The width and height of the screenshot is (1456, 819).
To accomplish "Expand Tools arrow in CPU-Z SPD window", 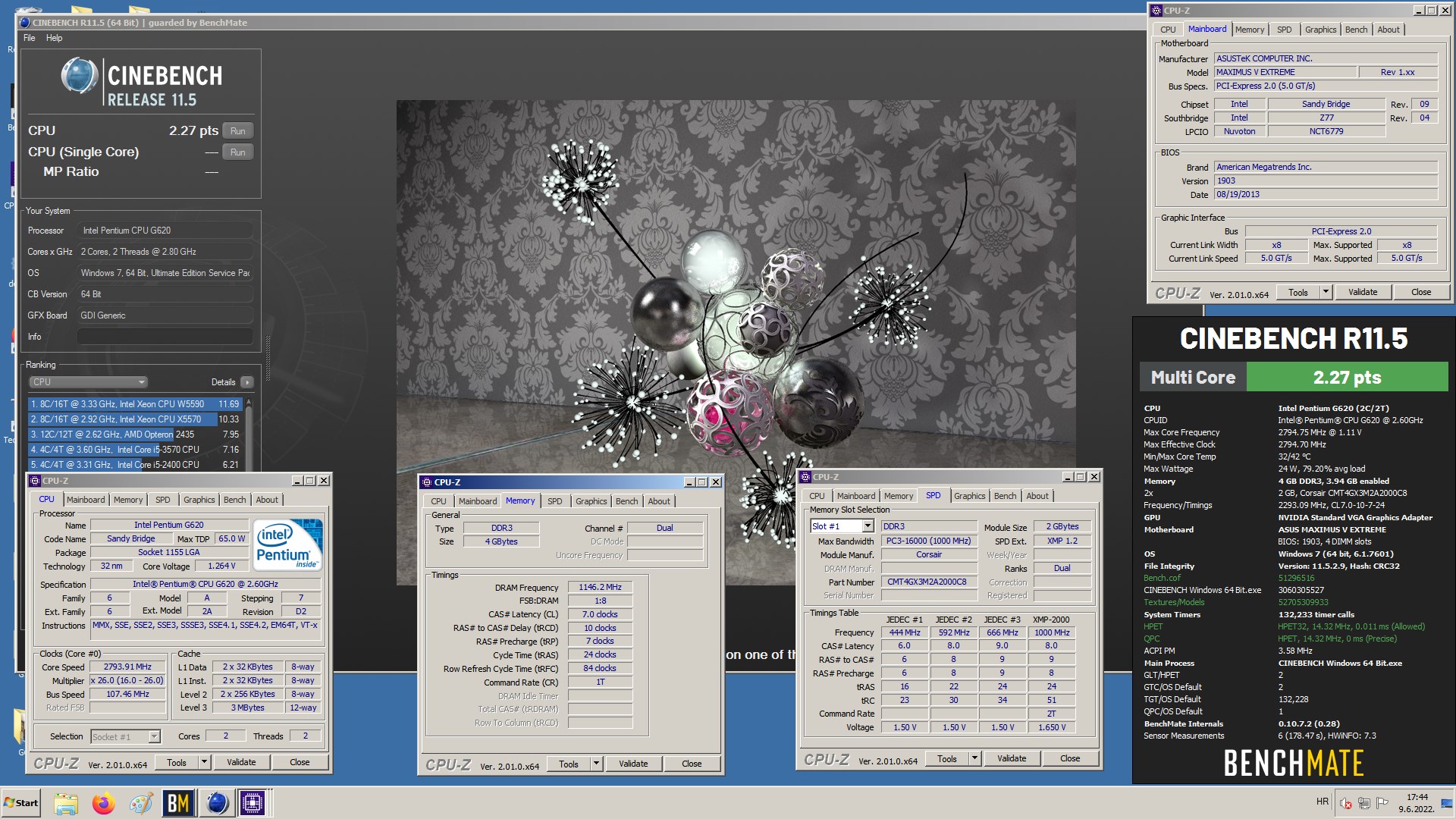I will click(974, 758).
